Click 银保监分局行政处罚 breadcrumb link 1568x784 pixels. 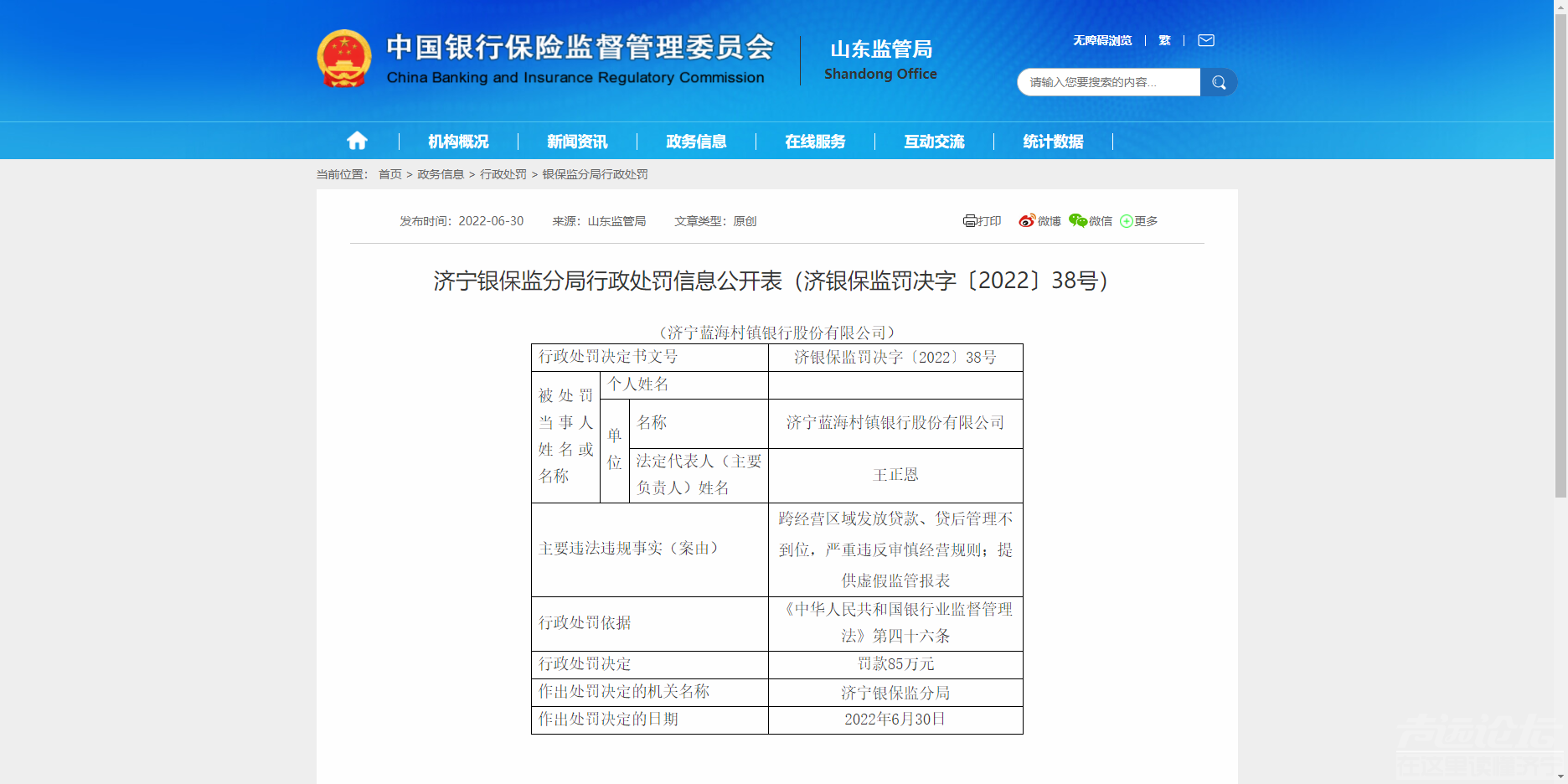[x=596, y=174]
